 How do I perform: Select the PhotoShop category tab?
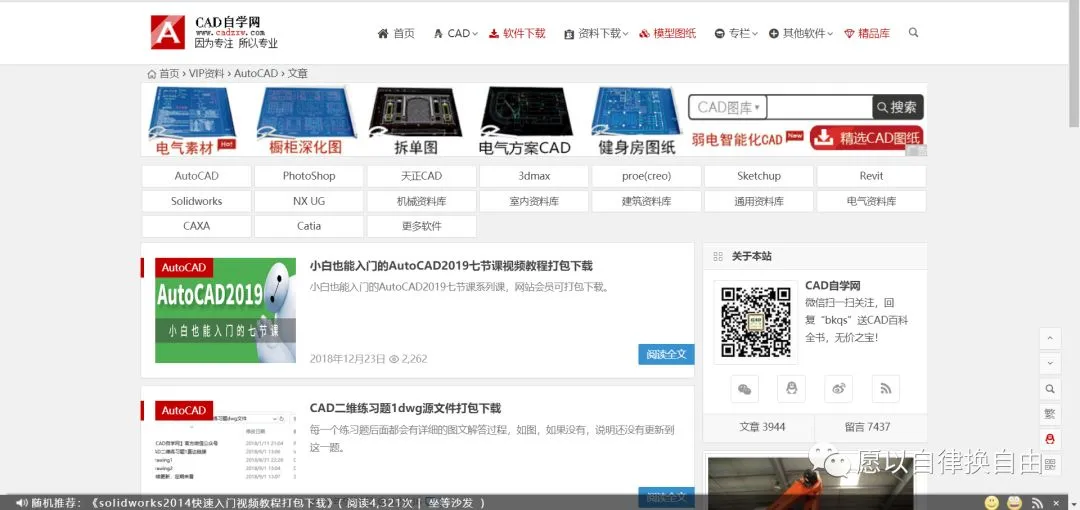309,176
